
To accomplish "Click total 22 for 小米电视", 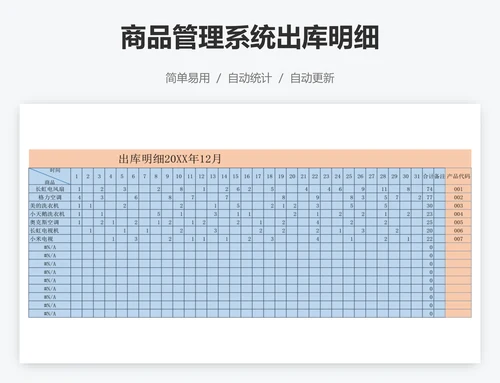I will pyautogui.click(x=429, y=239).
